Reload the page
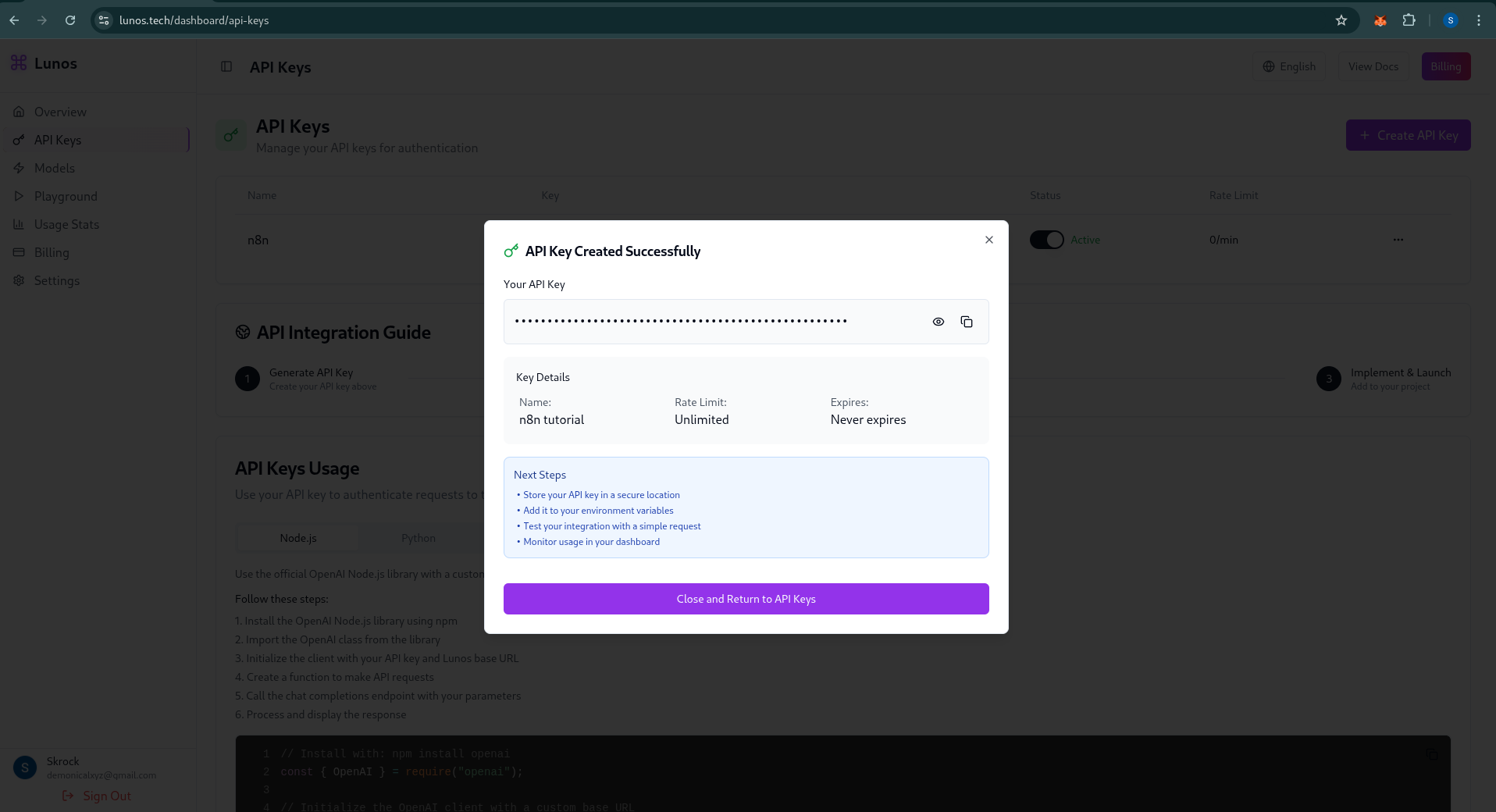The height and width of the screenshot is (812, 1496). pos(70,20)
